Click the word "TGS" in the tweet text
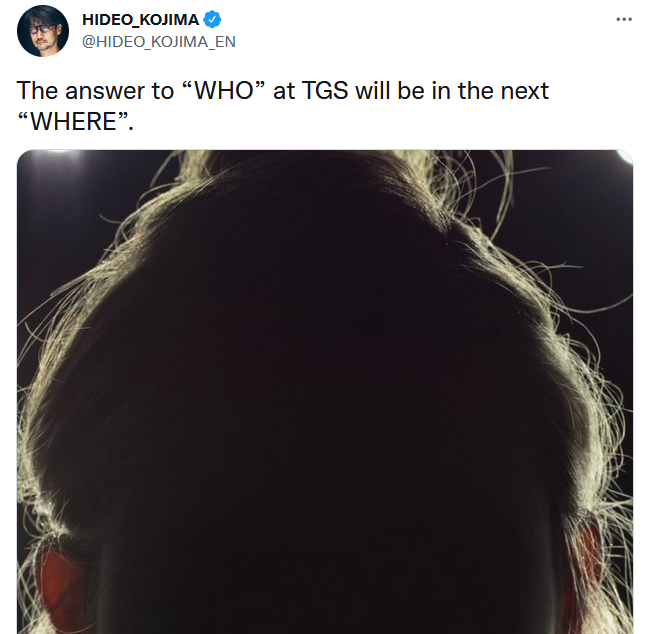The height and width of the screenshot is (634, 646). pyautogui.click(x=325, y=91)
